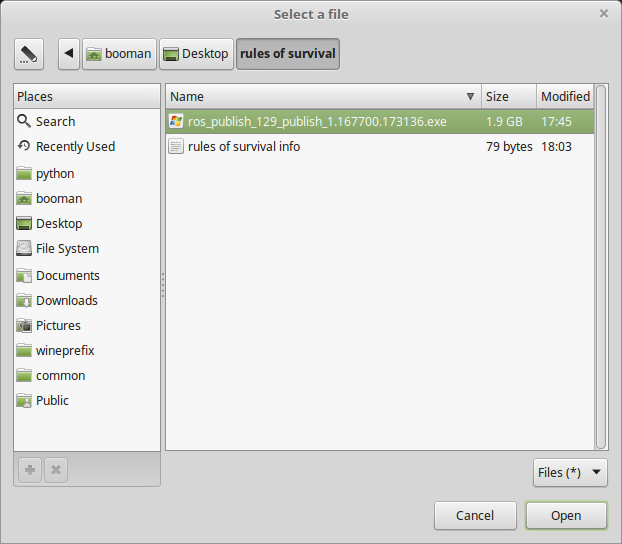Click the clock icon next to Recently Used
Screen dimensions: 622x544
tap(24, 146)
